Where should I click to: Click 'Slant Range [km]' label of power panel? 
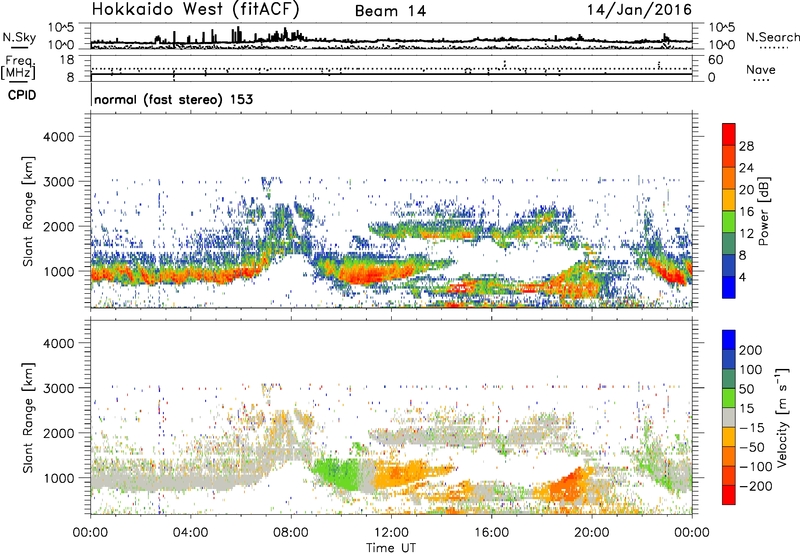click(x=28, y=211)
